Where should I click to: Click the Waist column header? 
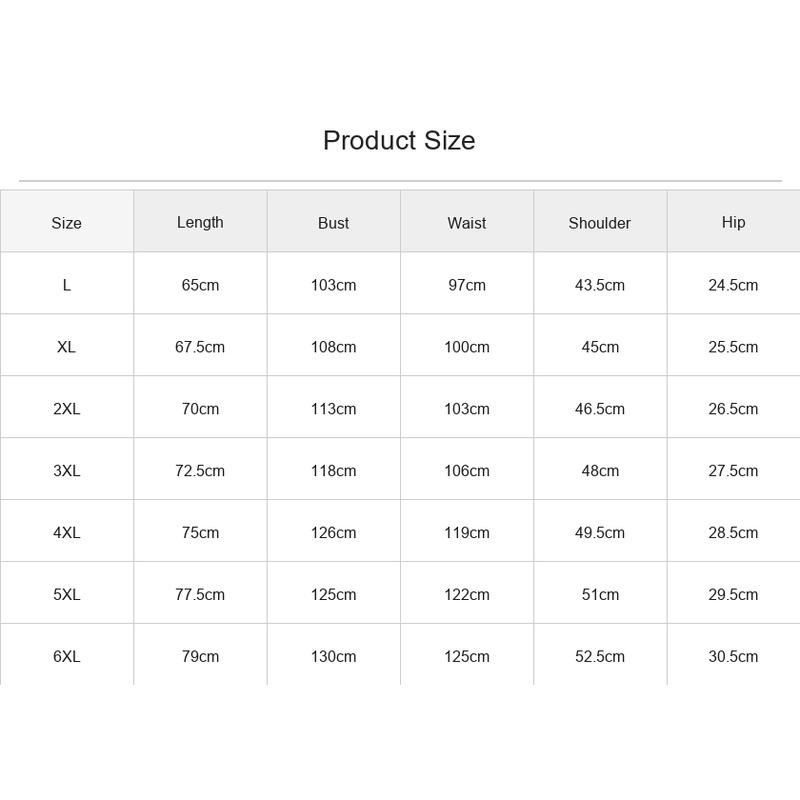[467, 223]
